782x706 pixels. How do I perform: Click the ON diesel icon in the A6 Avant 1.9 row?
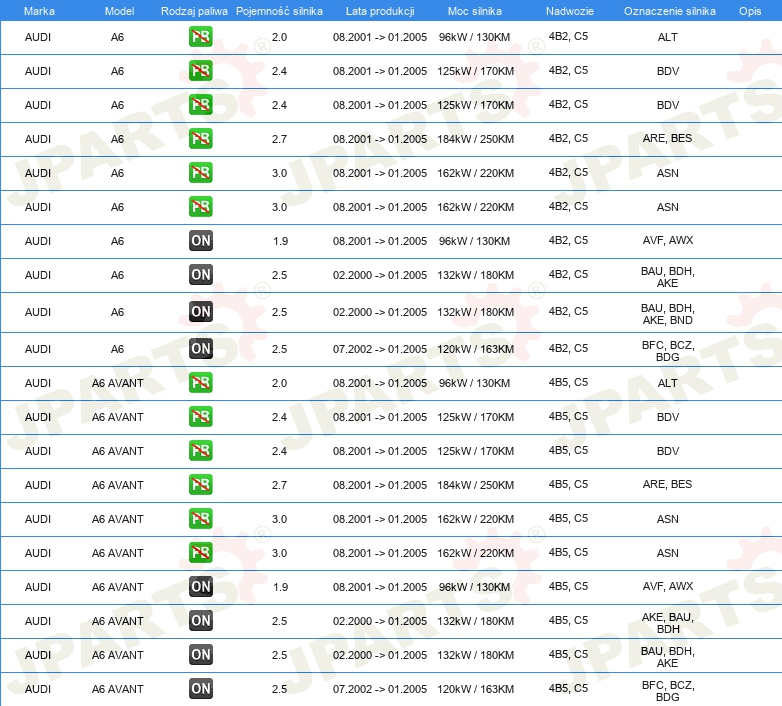pos(201,587)
